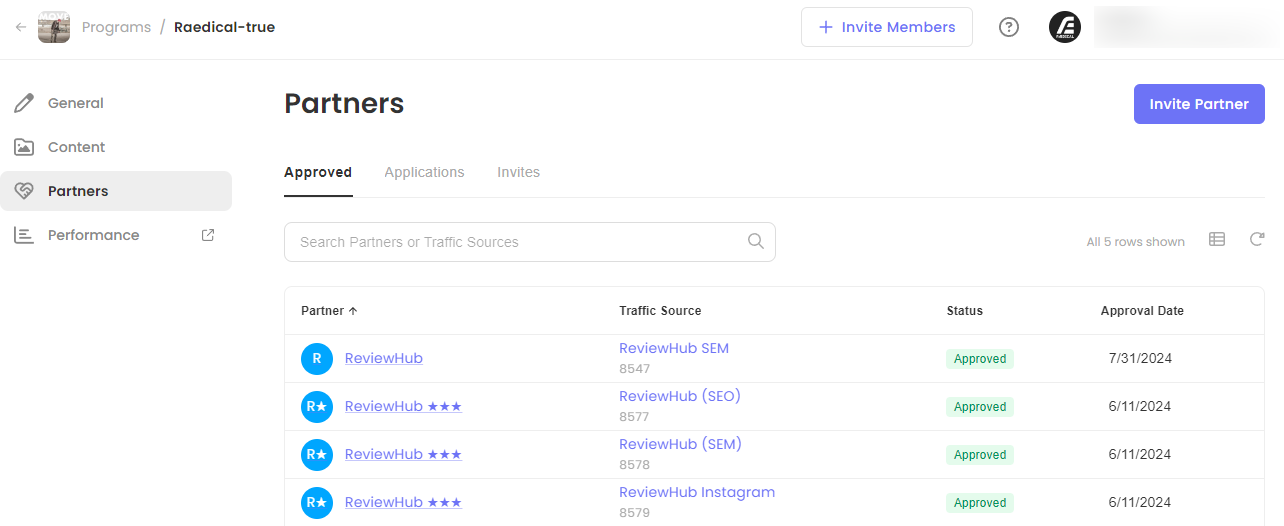
Task: Open Content in the sidebar
Action: point(76,147)
